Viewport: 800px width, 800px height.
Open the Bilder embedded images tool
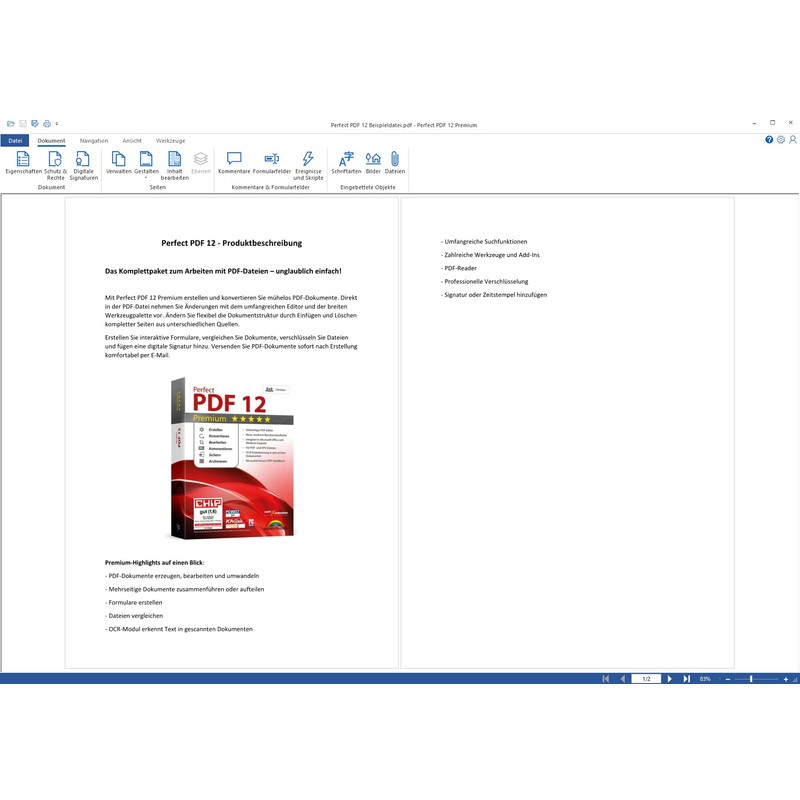[373, 163]
